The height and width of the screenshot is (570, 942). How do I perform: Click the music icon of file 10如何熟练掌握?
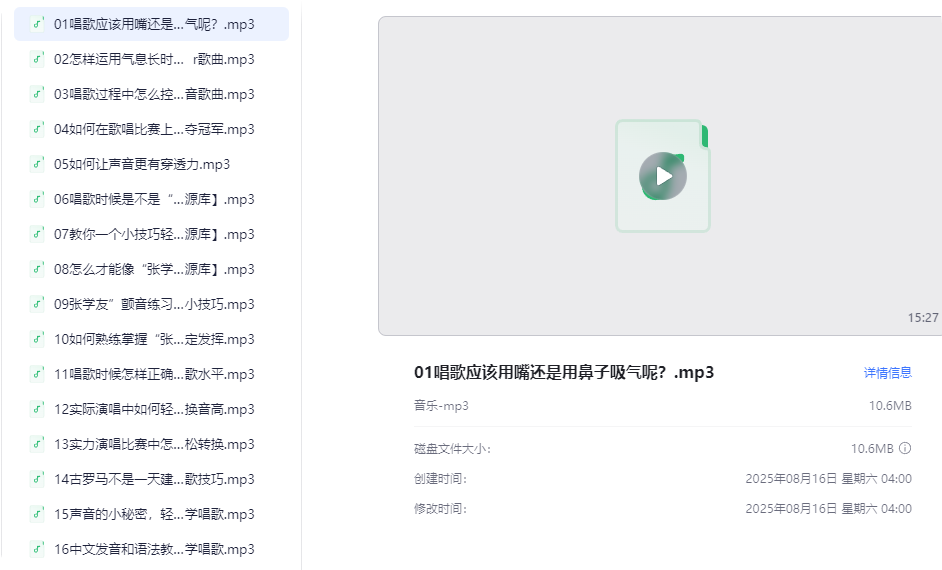(37, 339)
